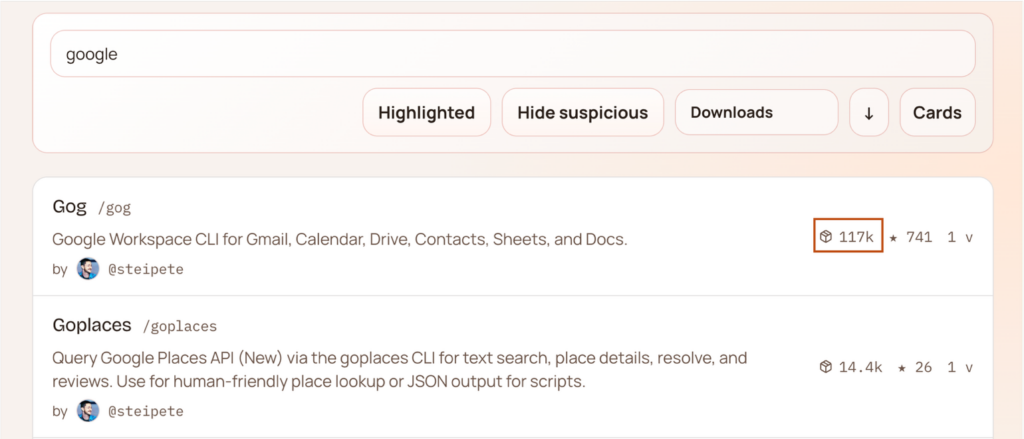Focus the search field containing "google"
This screenshot has height=439, width=1024.
(512, 54)
